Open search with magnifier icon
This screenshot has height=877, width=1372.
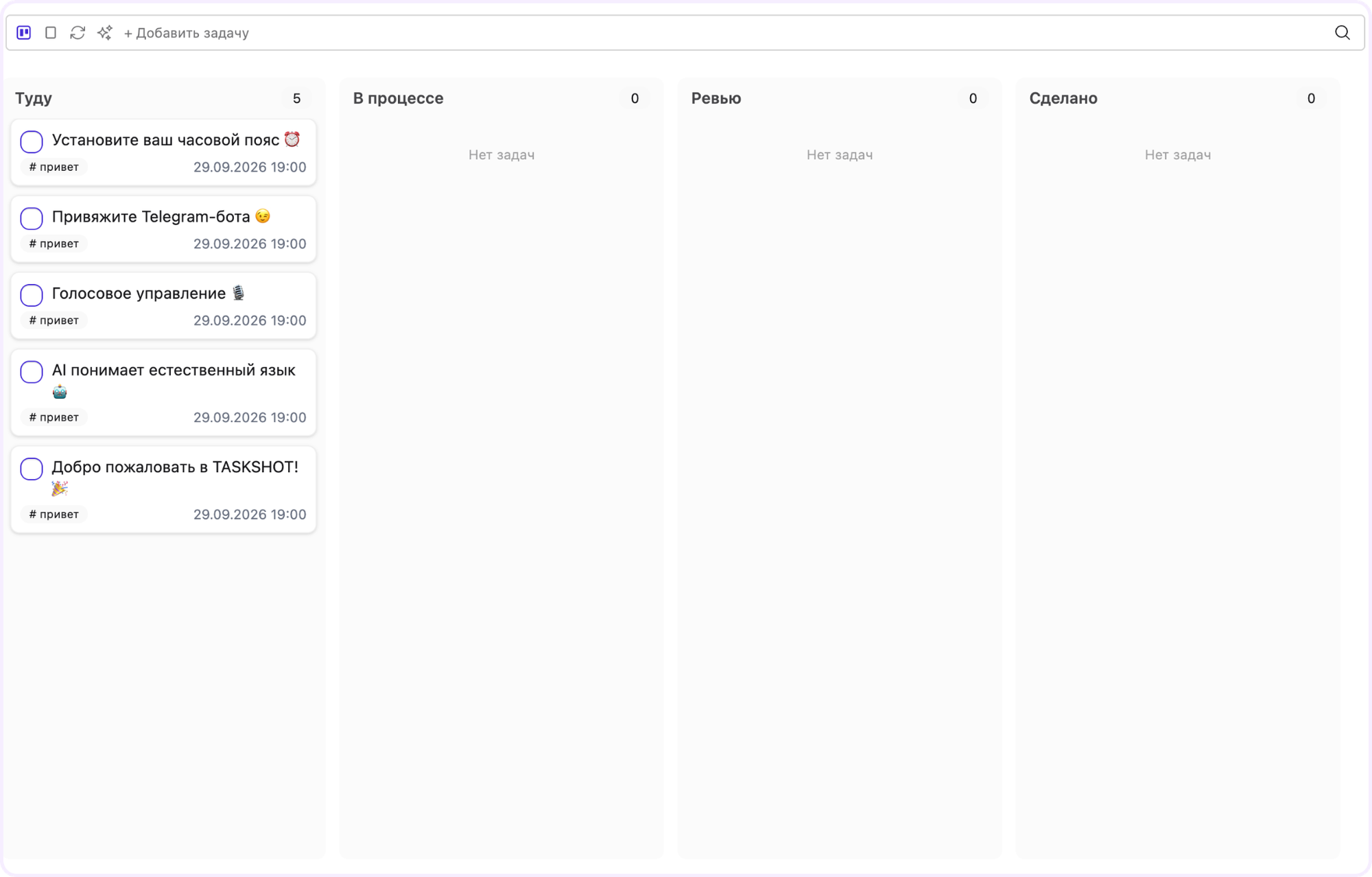pyautogui.click(x=1343, y=33)
